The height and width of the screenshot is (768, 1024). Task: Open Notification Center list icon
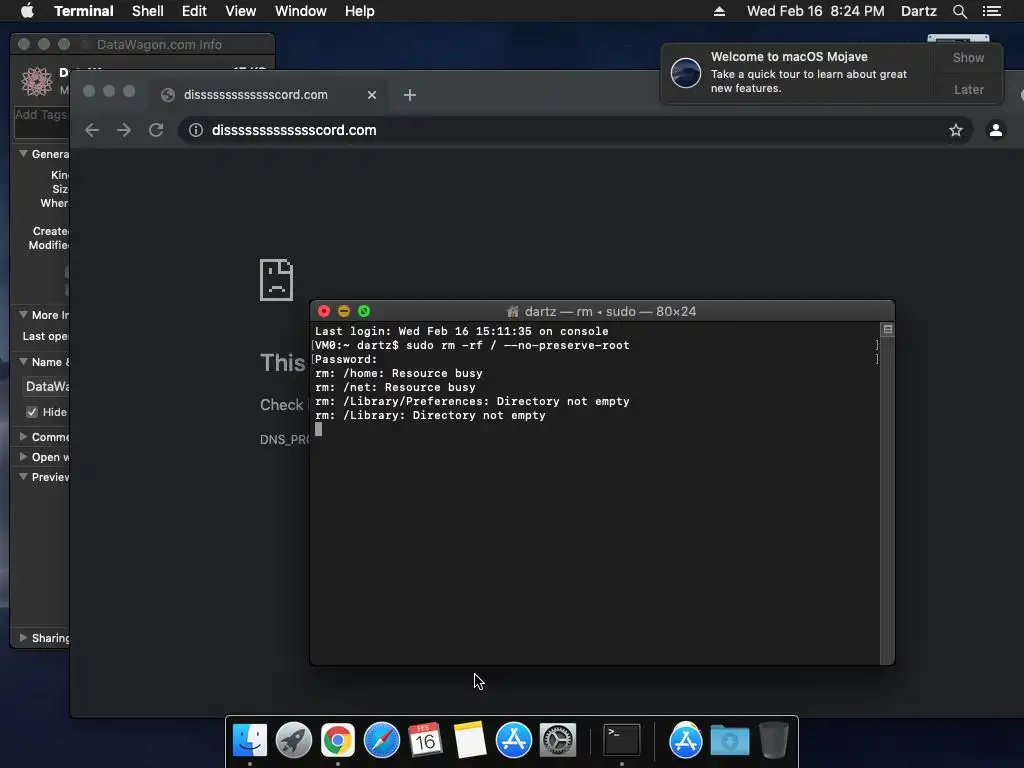click(991, 11)
